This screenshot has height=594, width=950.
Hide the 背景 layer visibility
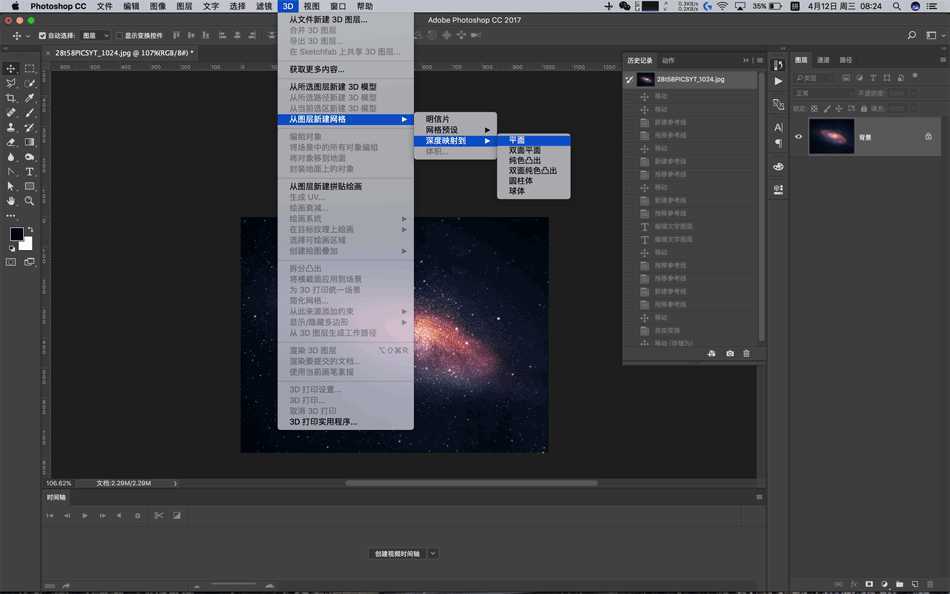pos(797,136)
